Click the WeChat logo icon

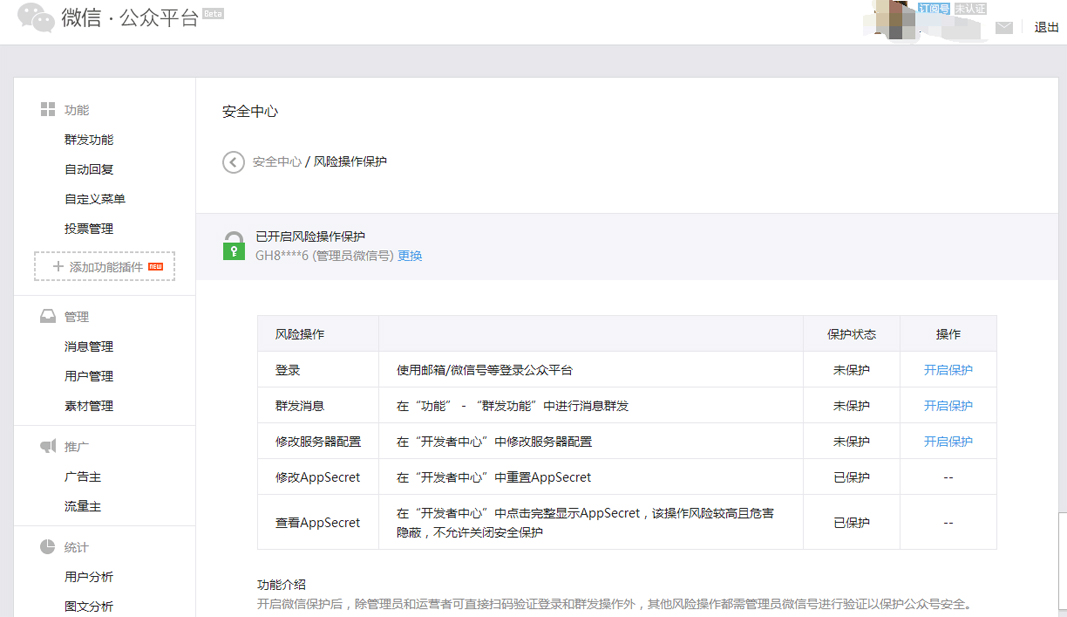click(36, 18)
